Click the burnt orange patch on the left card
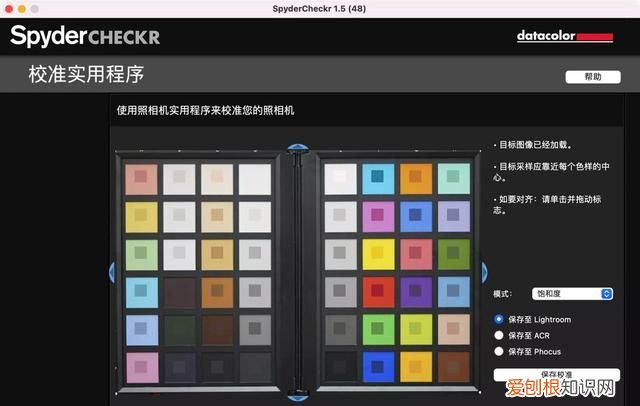Image resolution: width=640 pixels, height=406 pixels. (x=217, y=293)
